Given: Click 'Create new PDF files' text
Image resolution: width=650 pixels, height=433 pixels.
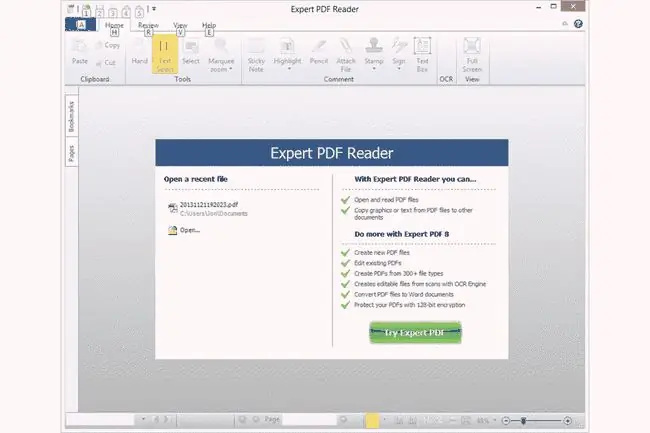Looking at the screenshot, I should click(382, 252).
